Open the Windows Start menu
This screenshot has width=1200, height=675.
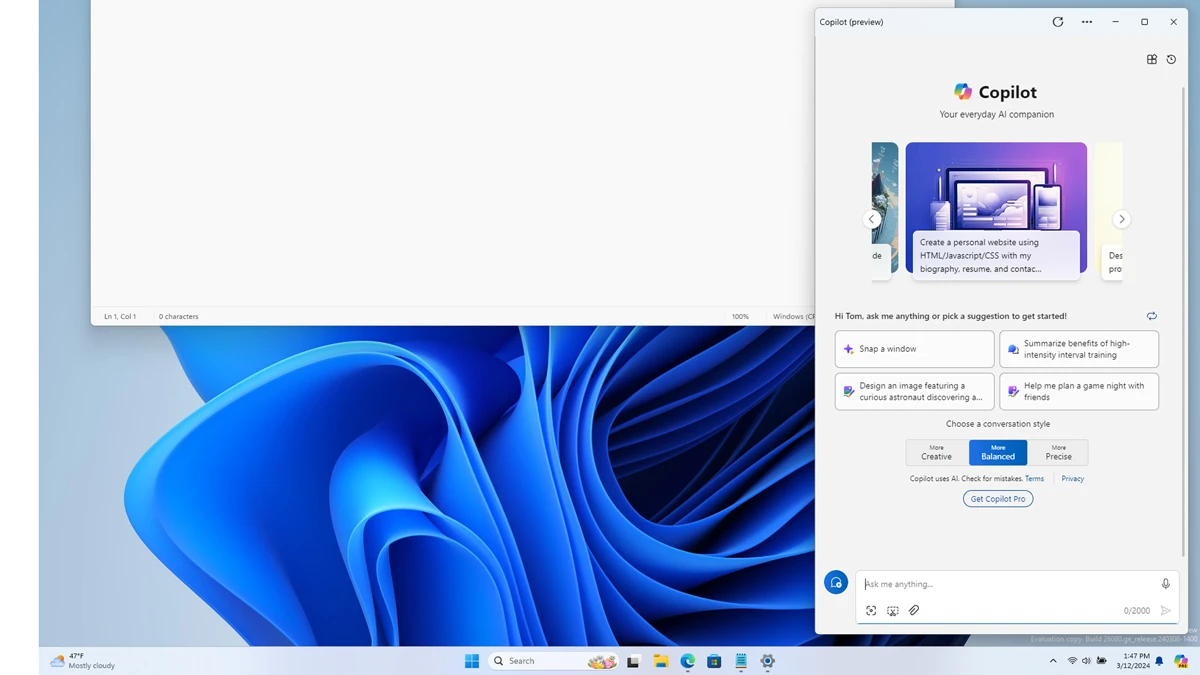(472, 661)
